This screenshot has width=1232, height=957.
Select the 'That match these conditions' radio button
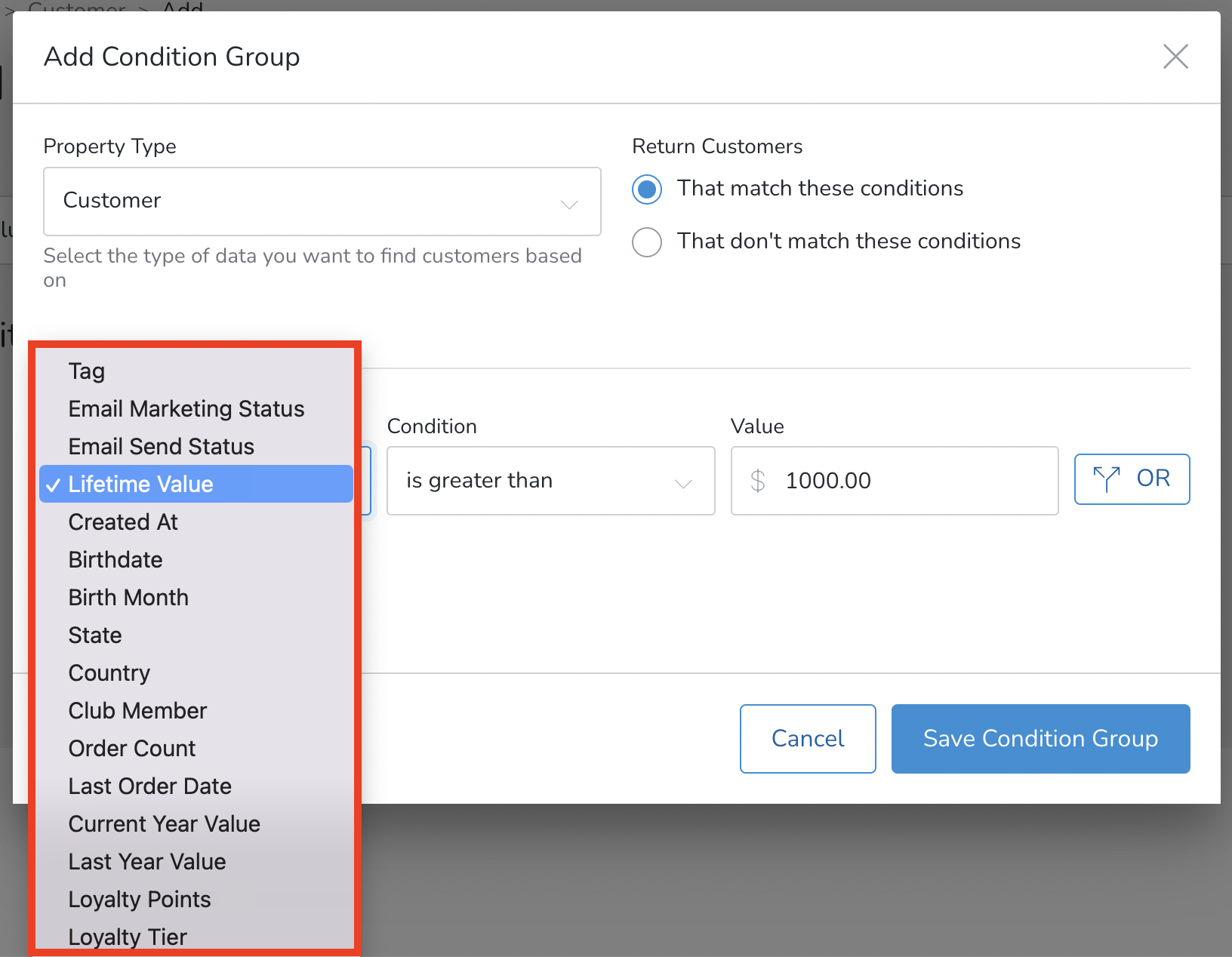(646, 189)
